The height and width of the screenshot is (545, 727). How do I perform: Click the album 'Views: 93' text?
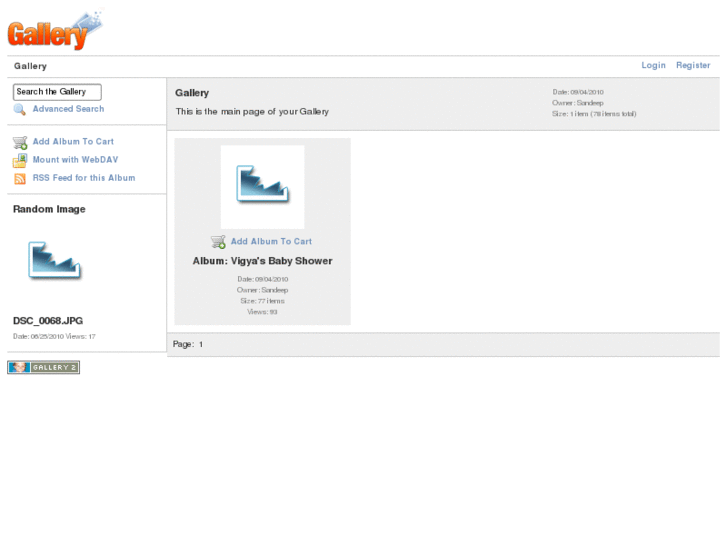coord(262,312)
